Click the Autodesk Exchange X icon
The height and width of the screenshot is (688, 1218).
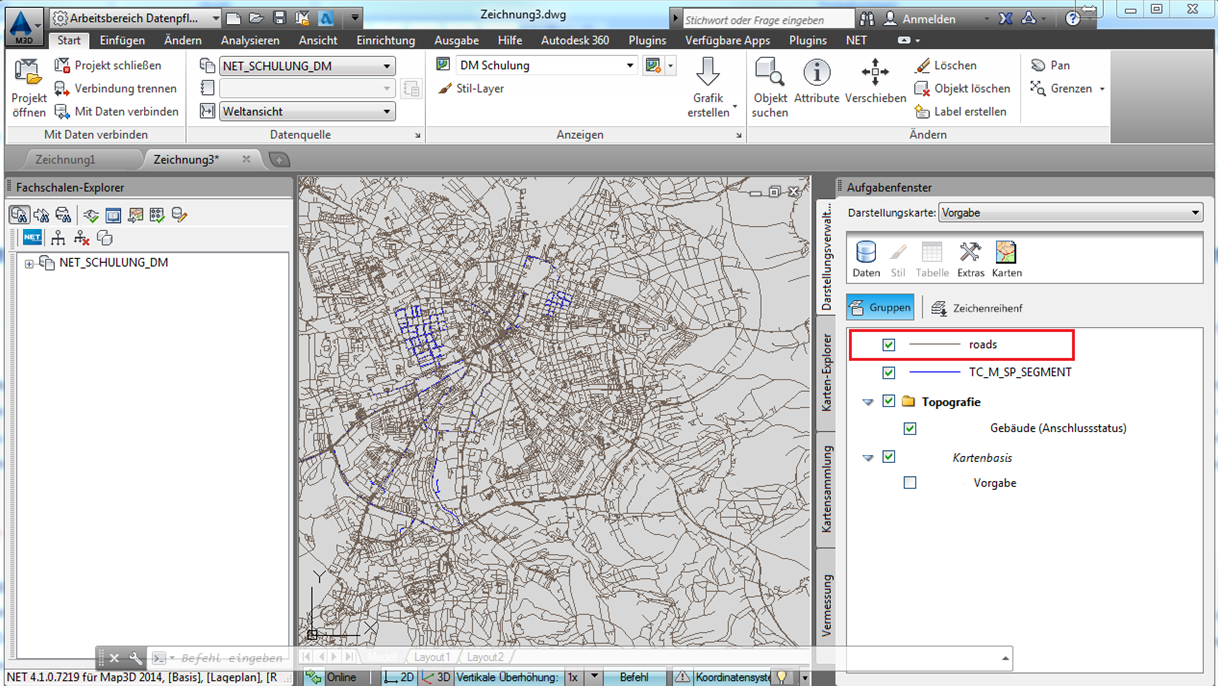coord(1005,19)
